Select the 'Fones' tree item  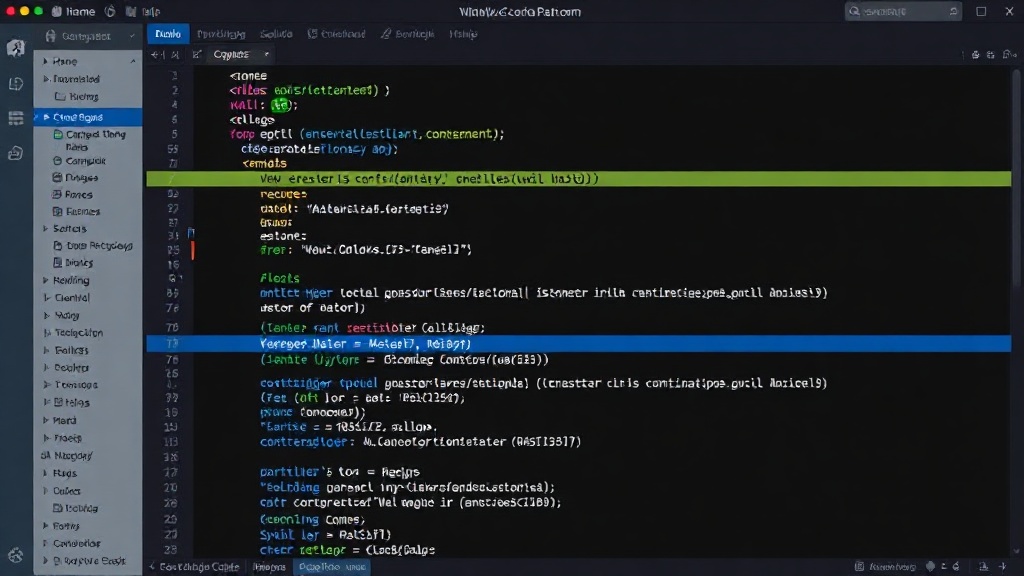[x=78, y=195]
